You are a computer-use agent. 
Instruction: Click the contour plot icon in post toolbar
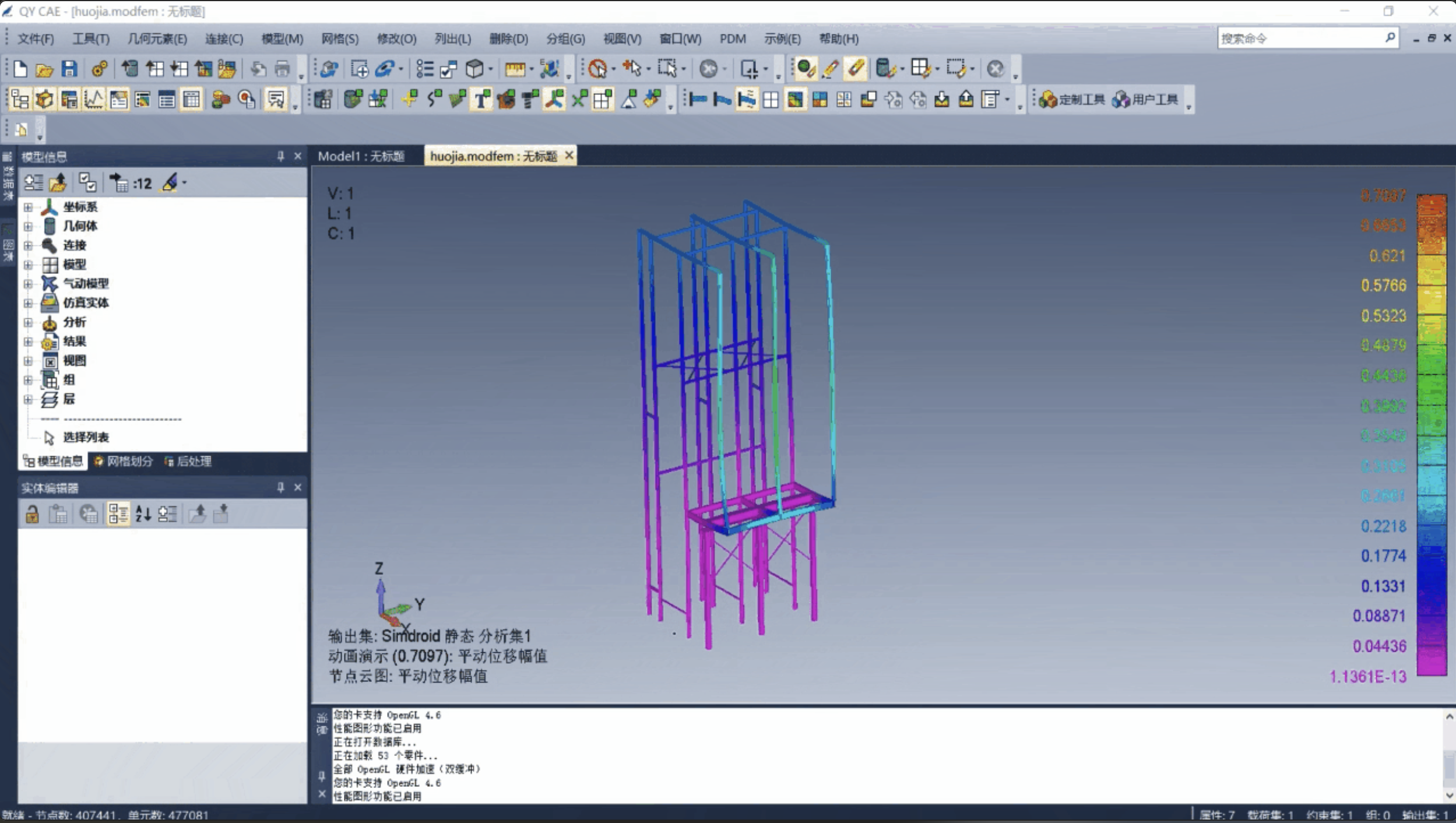click(x=795, y=99)
